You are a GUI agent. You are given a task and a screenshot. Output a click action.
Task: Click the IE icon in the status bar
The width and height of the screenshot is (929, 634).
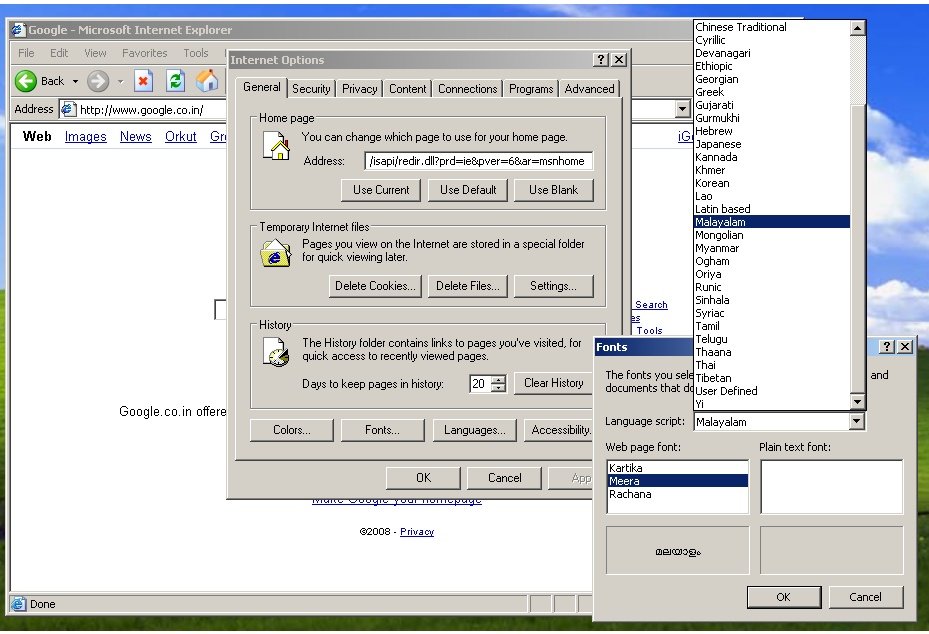[18, 604]
